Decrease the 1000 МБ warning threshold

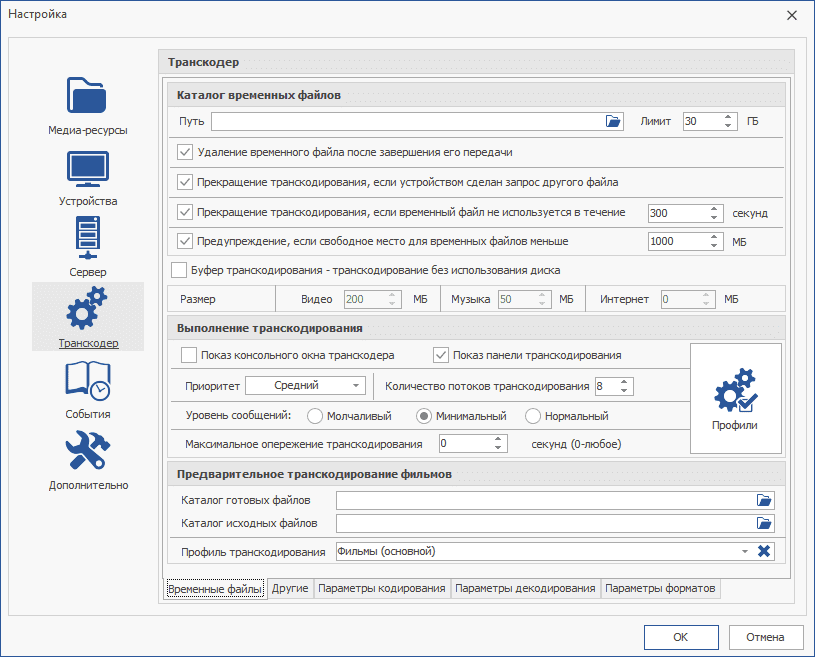coord(714,245)
